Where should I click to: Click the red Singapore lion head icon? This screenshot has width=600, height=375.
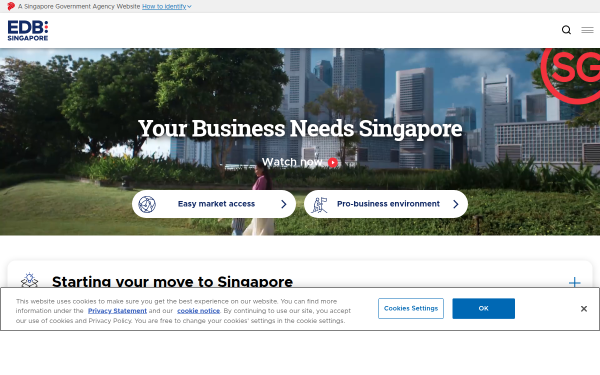[x=11, y=6]
